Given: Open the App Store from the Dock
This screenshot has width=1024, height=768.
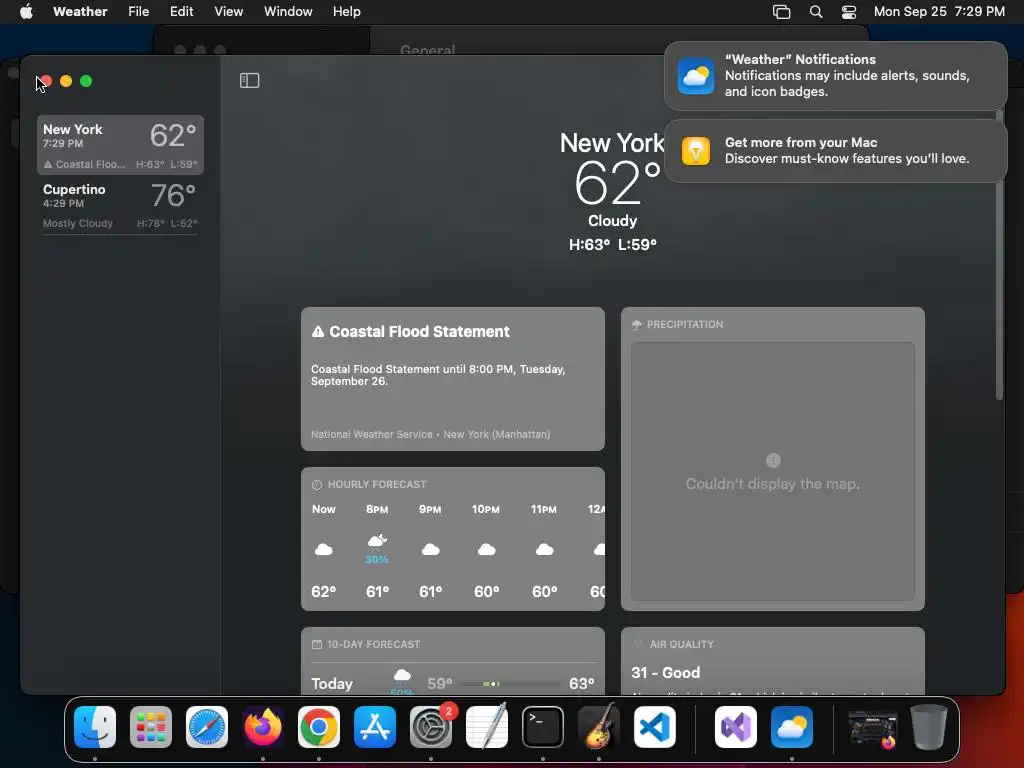Looking at the screenshot, I should tap(375, 727).
